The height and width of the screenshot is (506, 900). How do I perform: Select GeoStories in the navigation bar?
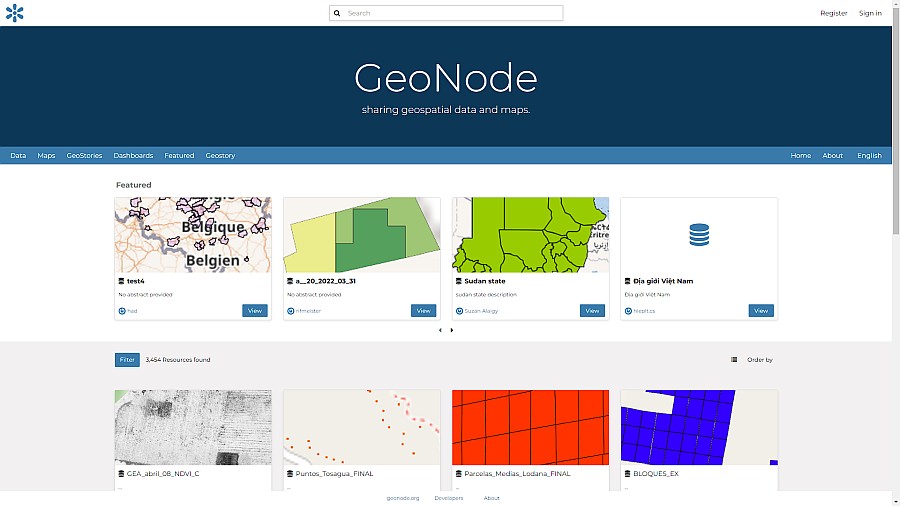coord(84,156)
